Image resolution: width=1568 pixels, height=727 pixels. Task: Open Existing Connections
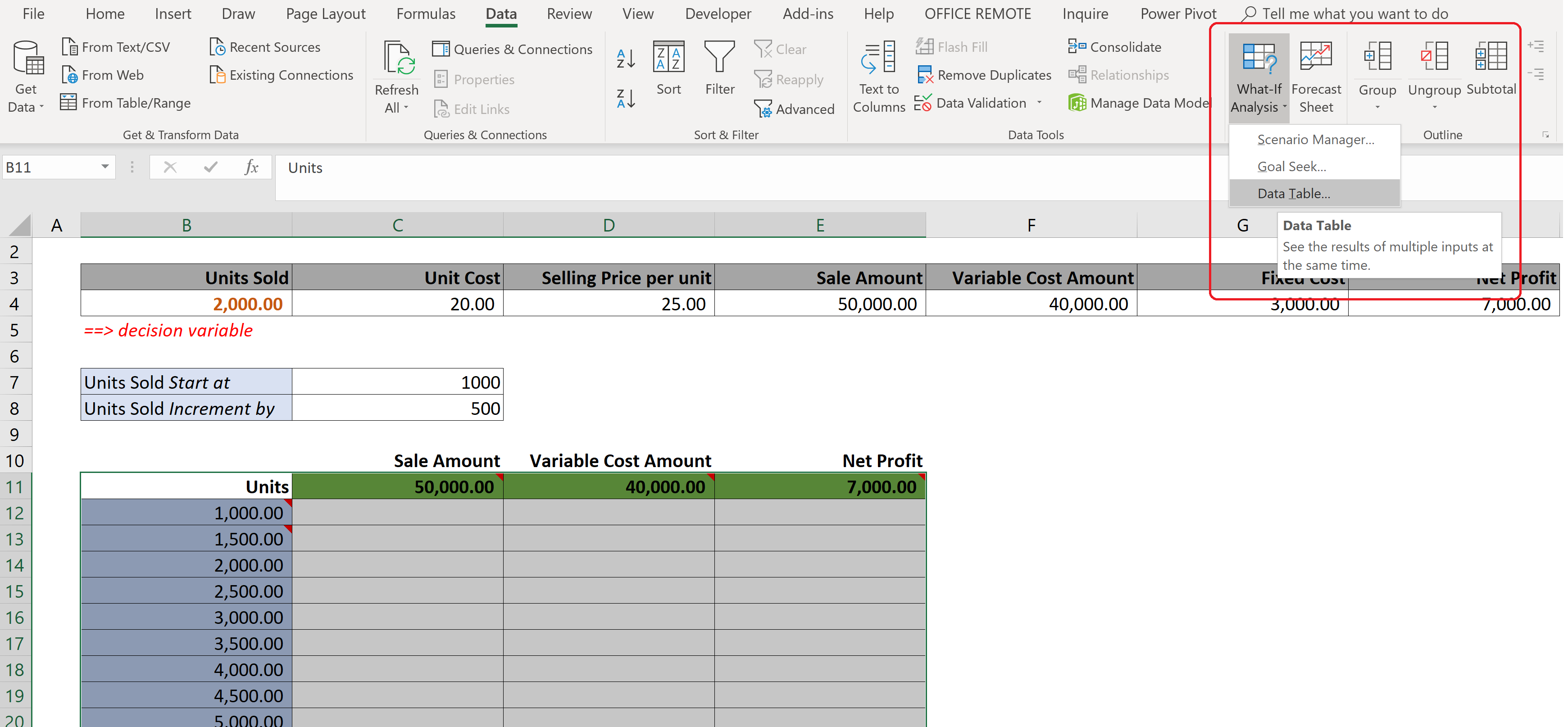coord(281,75)
